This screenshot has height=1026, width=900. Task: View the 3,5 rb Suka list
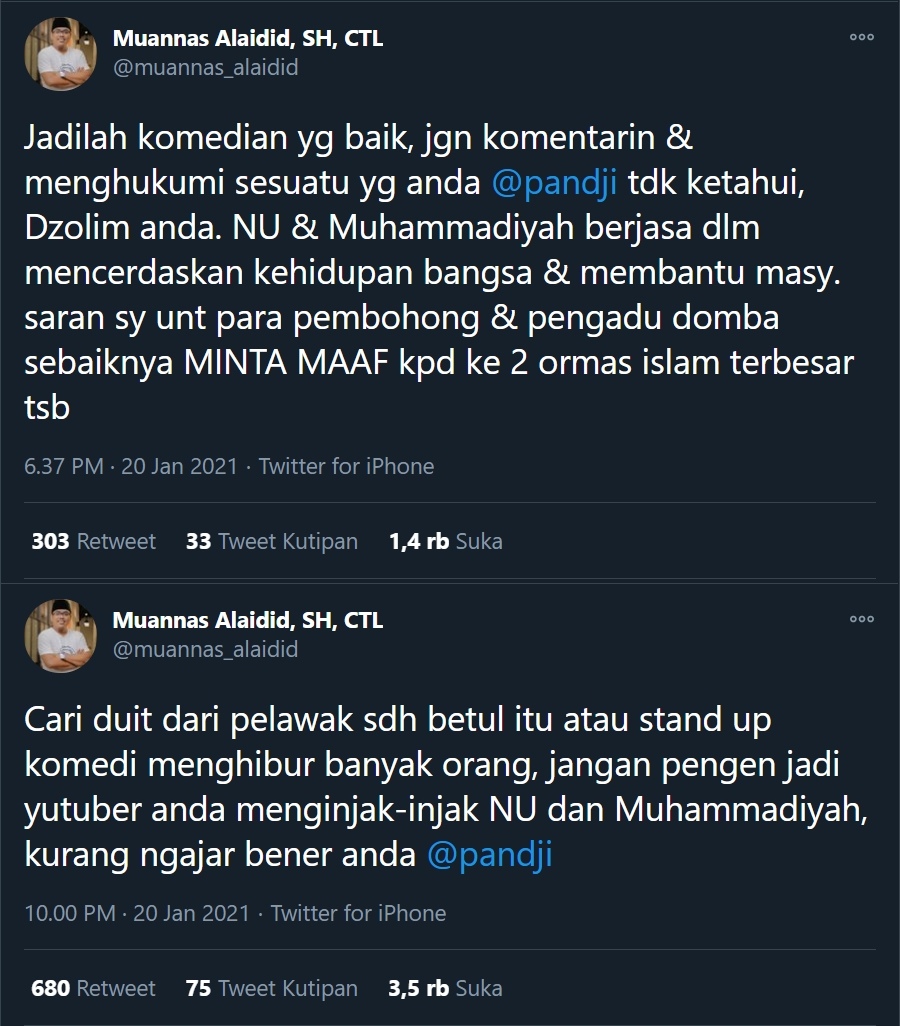pyautogui.click(x=446, y=988)
